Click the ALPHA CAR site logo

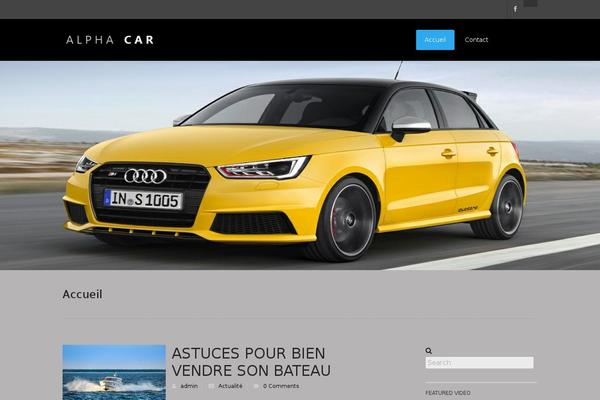110,40
